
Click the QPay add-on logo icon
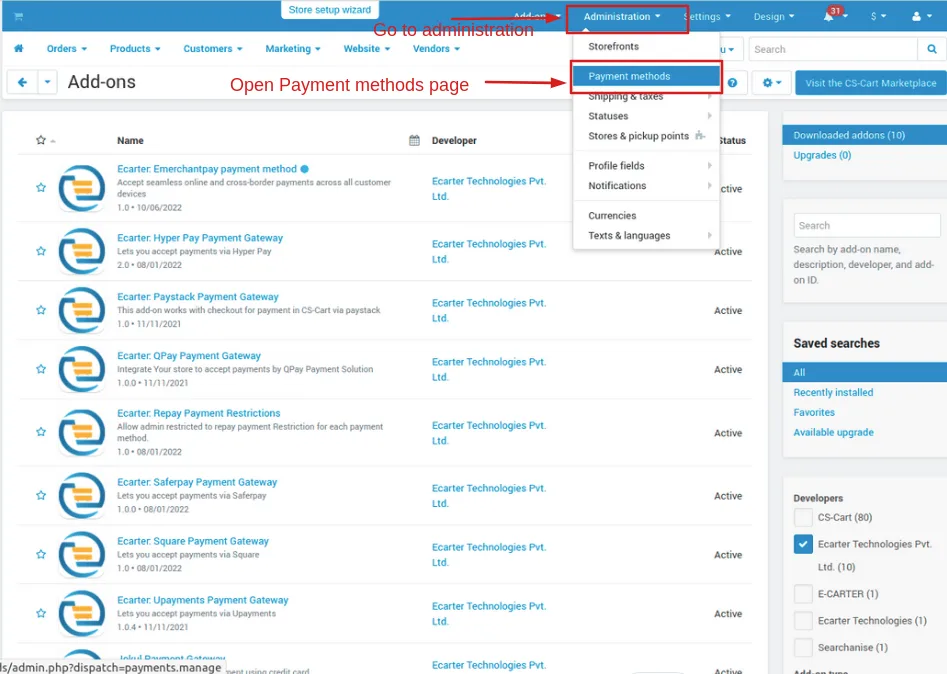[x=82, y=369]
